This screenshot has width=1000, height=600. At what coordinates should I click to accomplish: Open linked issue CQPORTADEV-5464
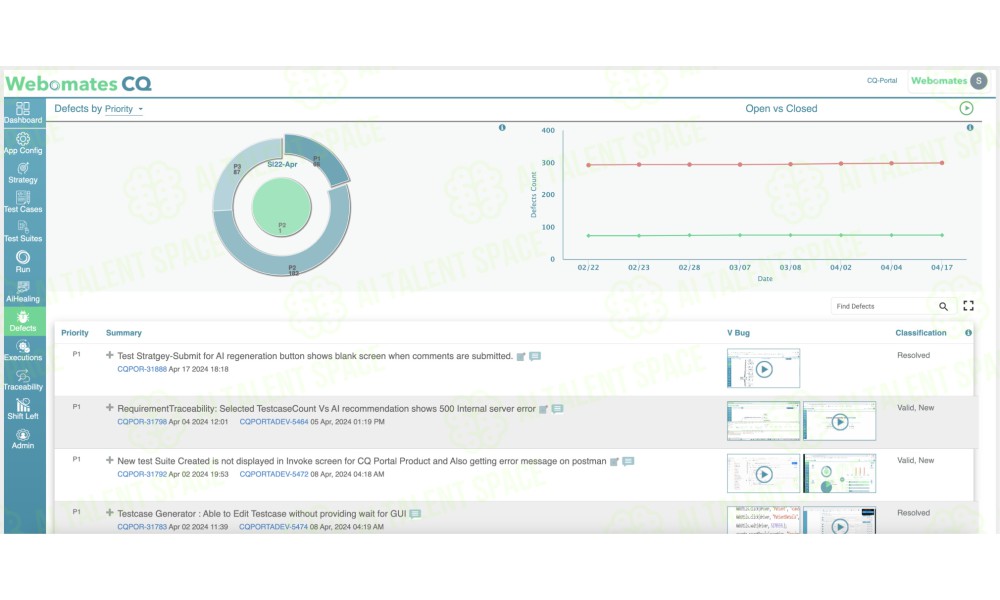coord(274,422)
